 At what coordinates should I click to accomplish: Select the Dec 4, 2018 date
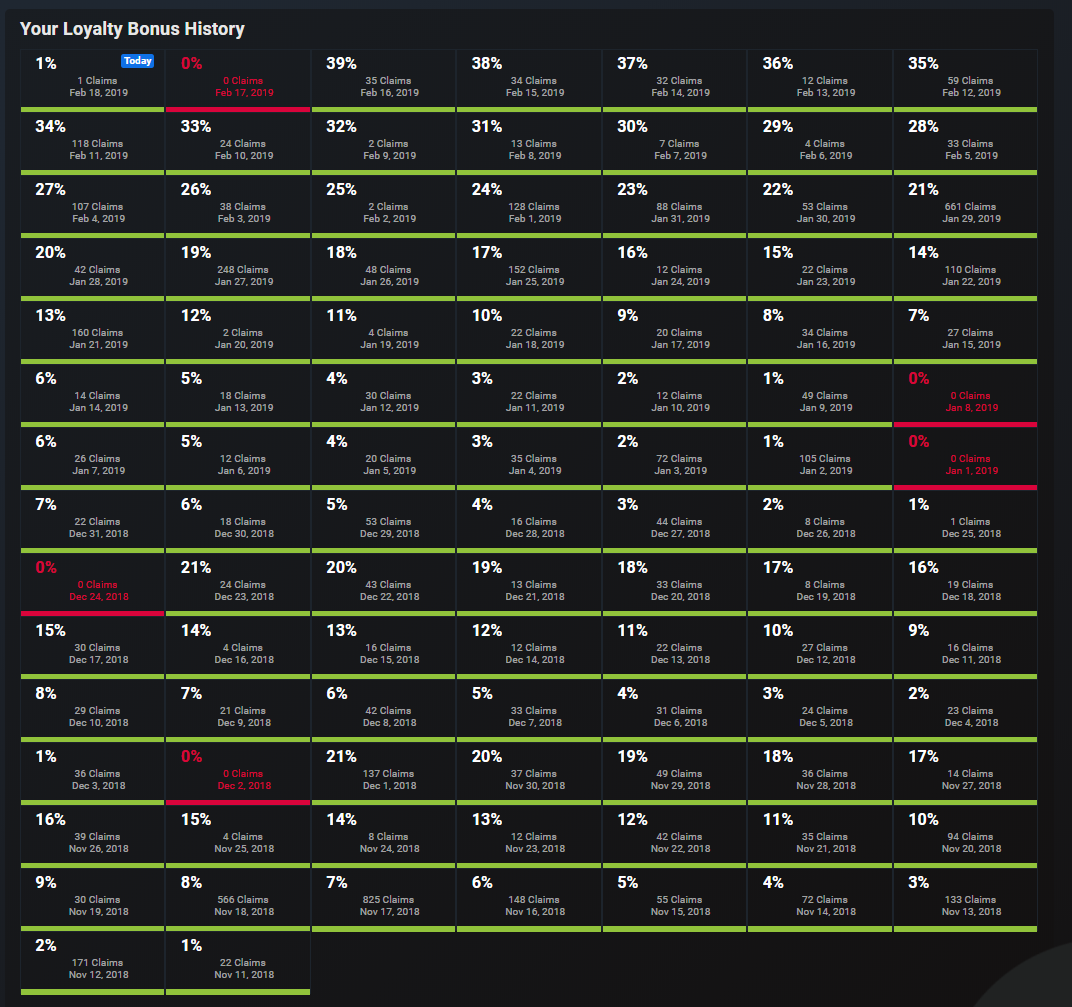point(972,723)
